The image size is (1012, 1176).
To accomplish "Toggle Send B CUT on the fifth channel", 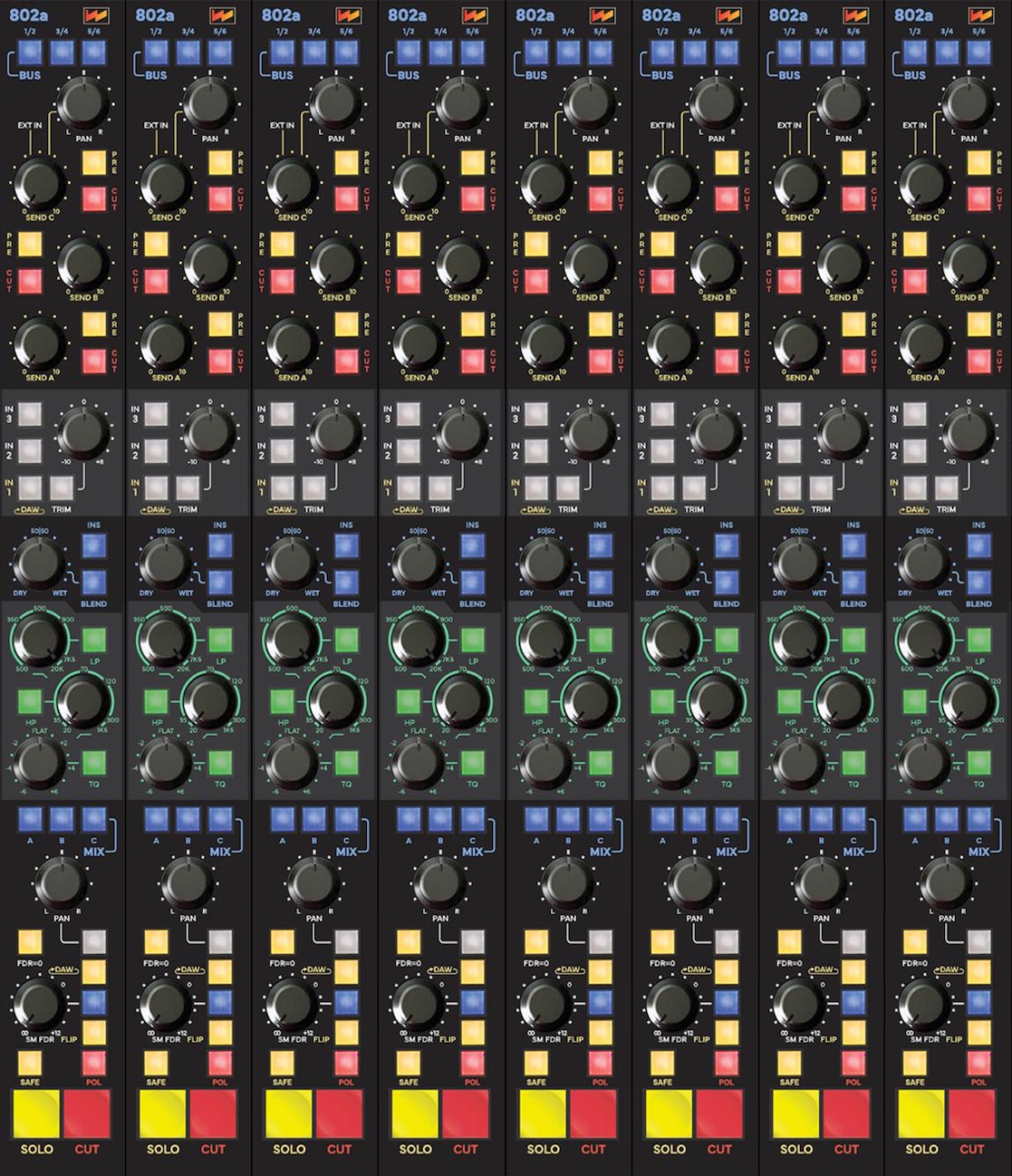I will click(x=536, y=280).
